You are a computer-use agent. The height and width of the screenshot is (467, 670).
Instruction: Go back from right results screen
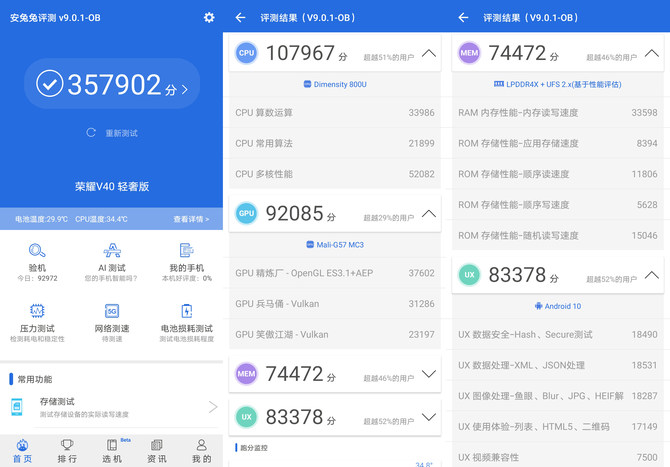point(463,18)
